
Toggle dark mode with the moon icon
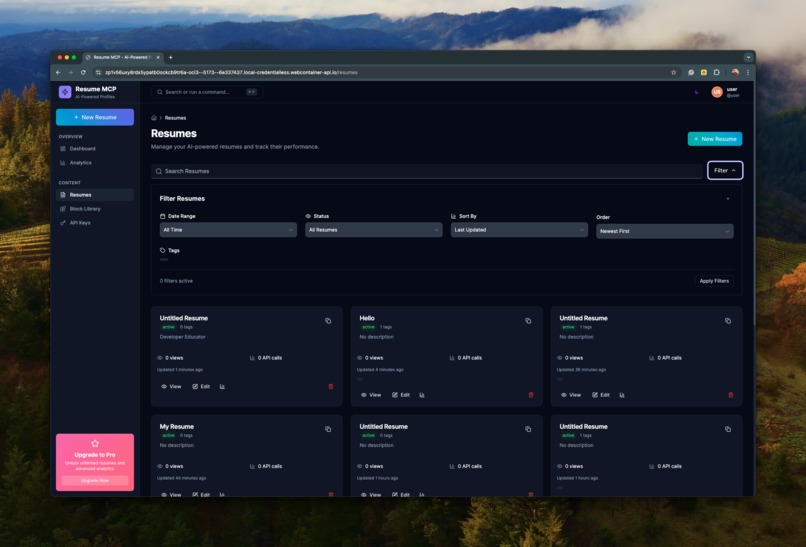click(697, 93)
